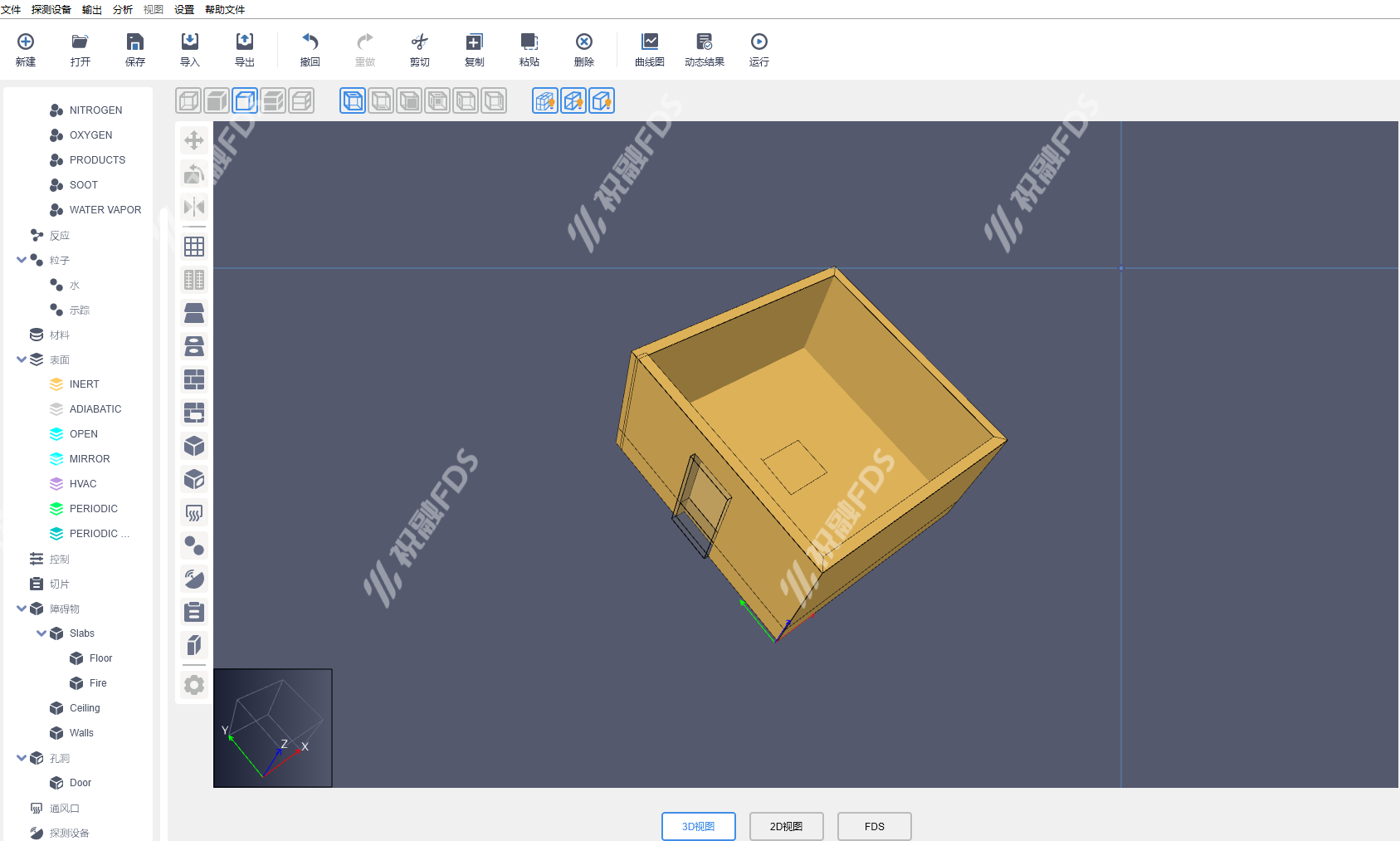Toggle the wireframe cube display mode
The height and width of the screenshot is (841, 1400).
coord(188,101)
